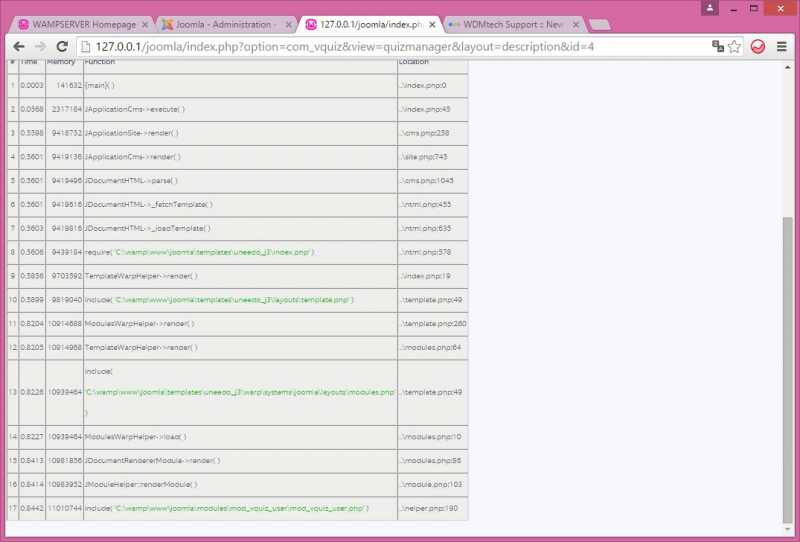Open a new tab with the new tab button
The image size is (800, 542).
tap(600, 24)
